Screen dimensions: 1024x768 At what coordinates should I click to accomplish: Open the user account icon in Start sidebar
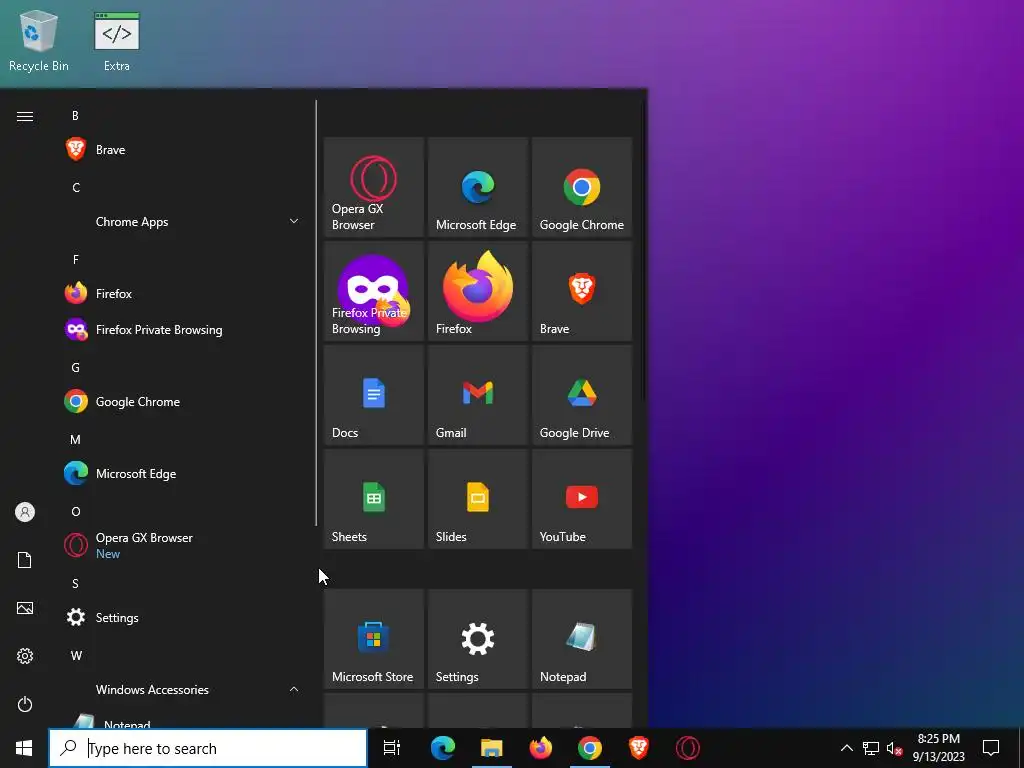pos(25,512)
